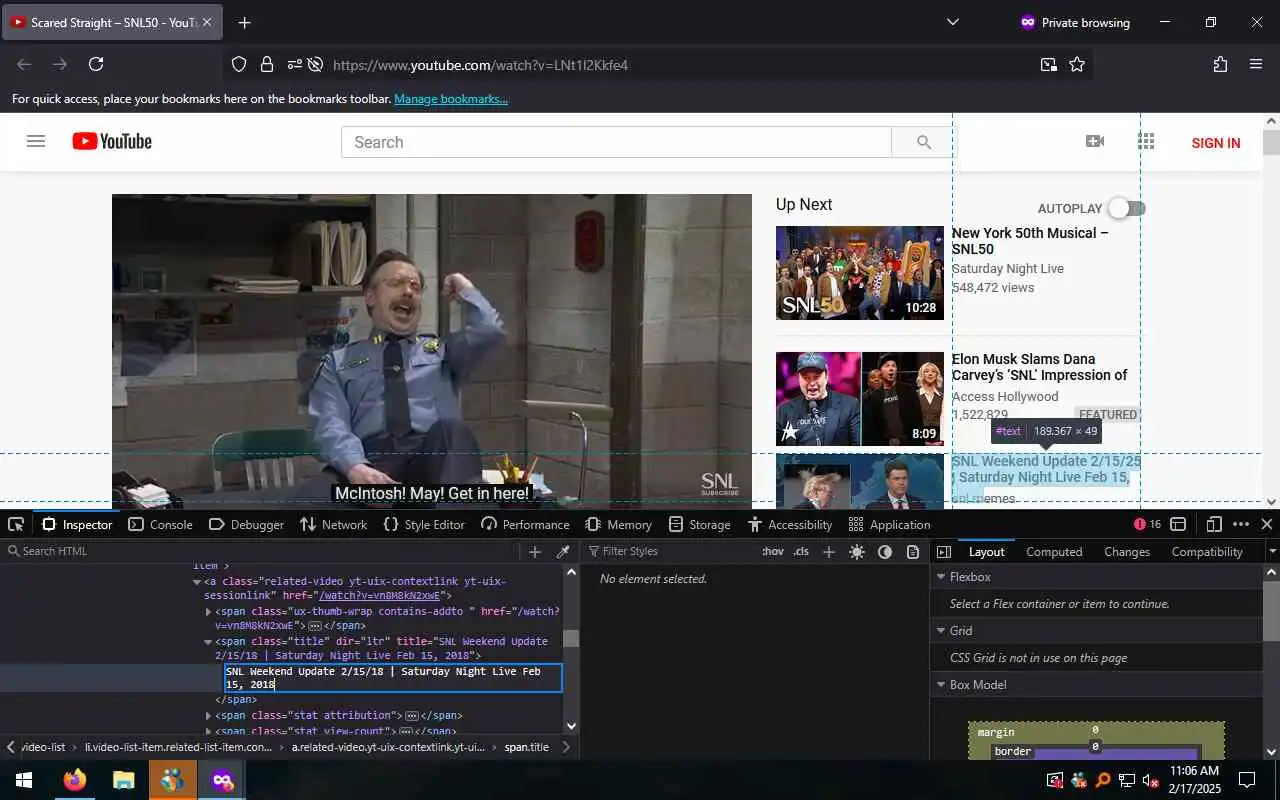Show site security padlock info

coord(267,64)
